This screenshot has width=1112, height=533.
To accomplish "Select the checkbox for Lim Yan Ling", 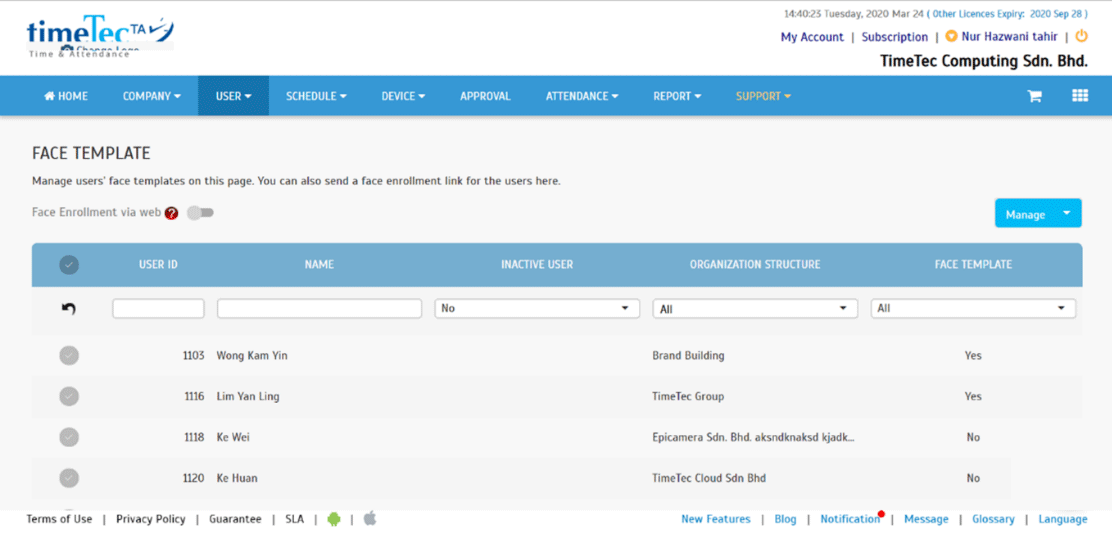I will (x=69, y=396).
